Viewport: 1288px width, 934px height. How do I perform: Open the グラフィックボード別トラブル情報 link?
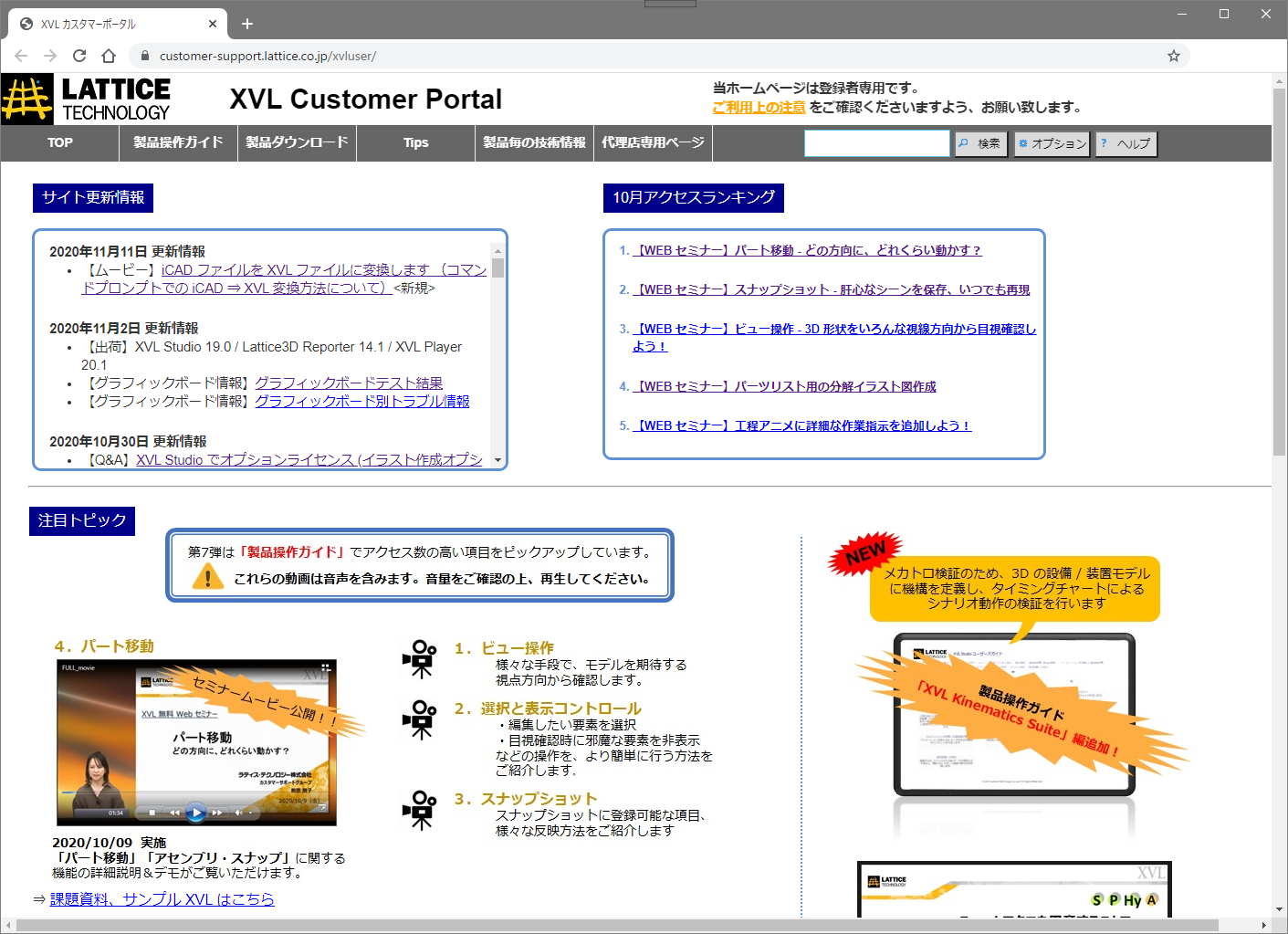pyautogui.click(x=361, y=401)
